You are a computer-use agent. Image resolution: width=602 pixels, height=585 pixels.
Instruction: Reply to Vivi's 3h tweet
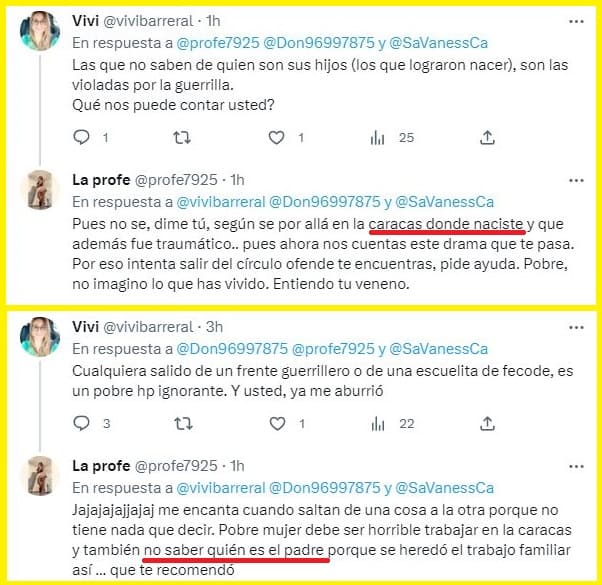coord(81,423)
